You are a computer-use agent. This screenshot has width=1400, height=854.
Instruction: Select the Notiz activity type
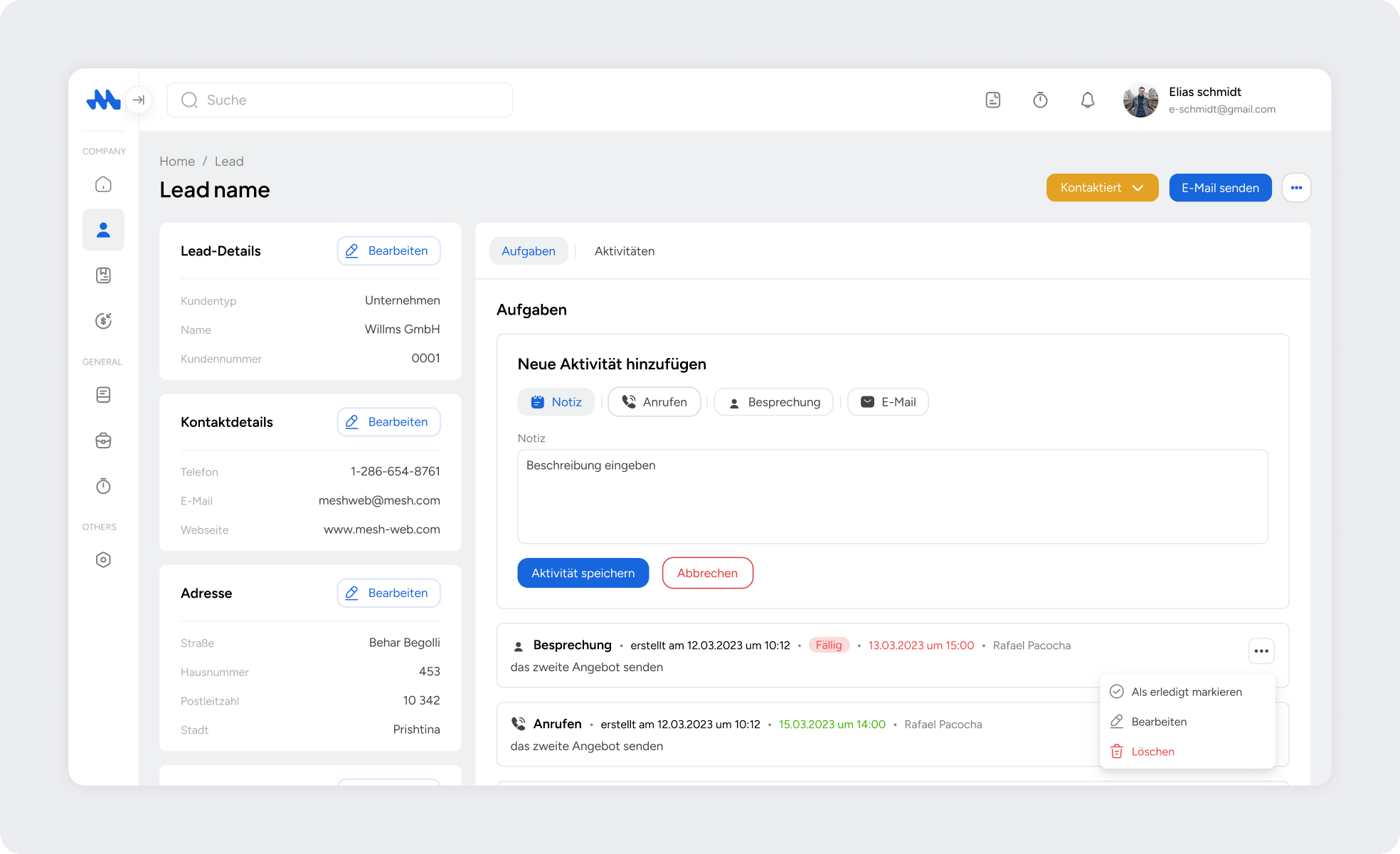(x=556, y=401)
